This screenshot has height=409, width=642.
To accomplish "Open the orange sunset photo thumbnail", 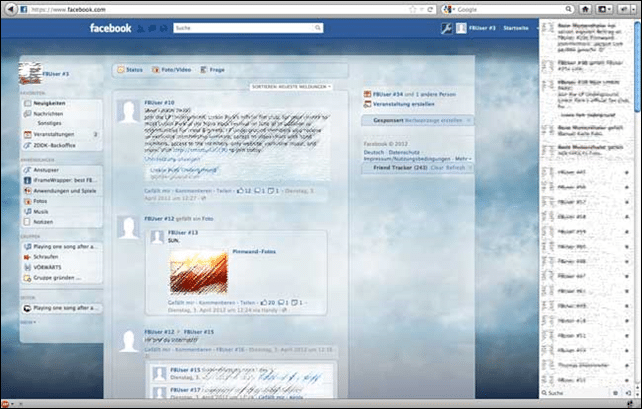I will [x=199, y=272].
